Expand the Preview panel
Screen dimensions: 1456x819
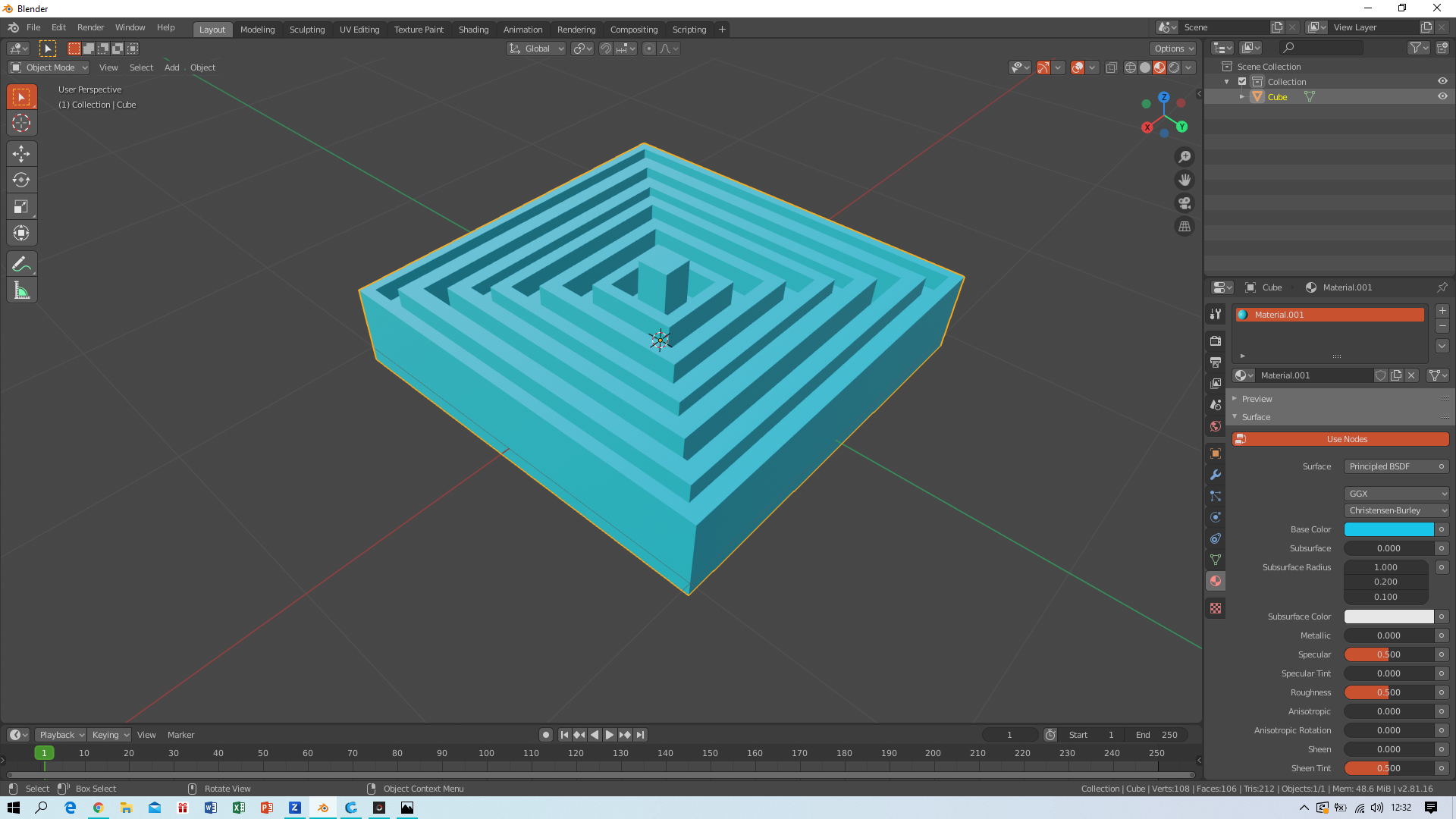point(1257,399)
